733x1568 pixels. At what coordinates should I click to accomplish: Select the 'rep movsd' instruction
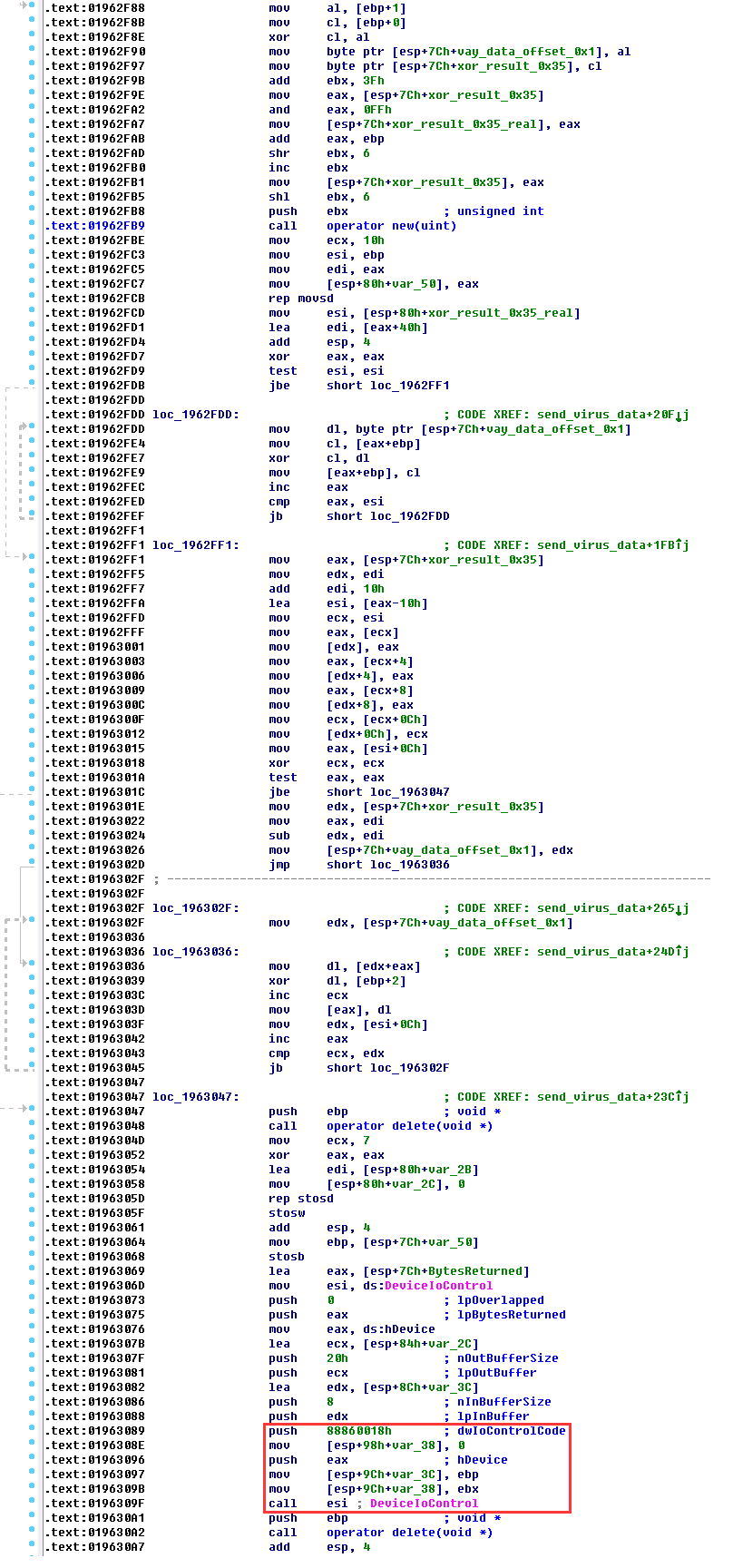point(301,299)
